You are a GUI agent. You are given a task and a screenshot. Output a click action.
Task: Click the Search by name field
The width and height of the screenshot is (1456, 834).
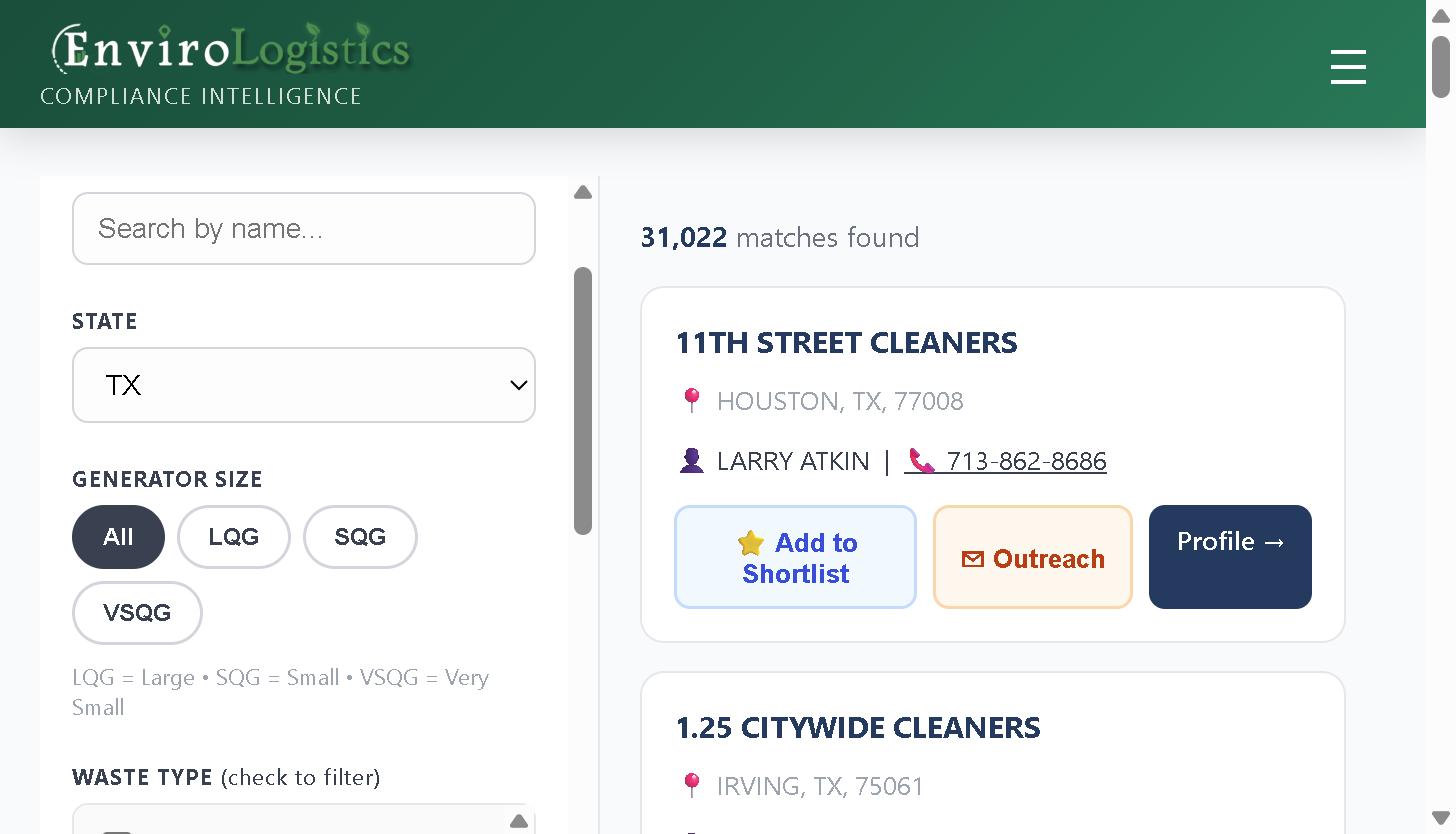(x=304, y=229)
